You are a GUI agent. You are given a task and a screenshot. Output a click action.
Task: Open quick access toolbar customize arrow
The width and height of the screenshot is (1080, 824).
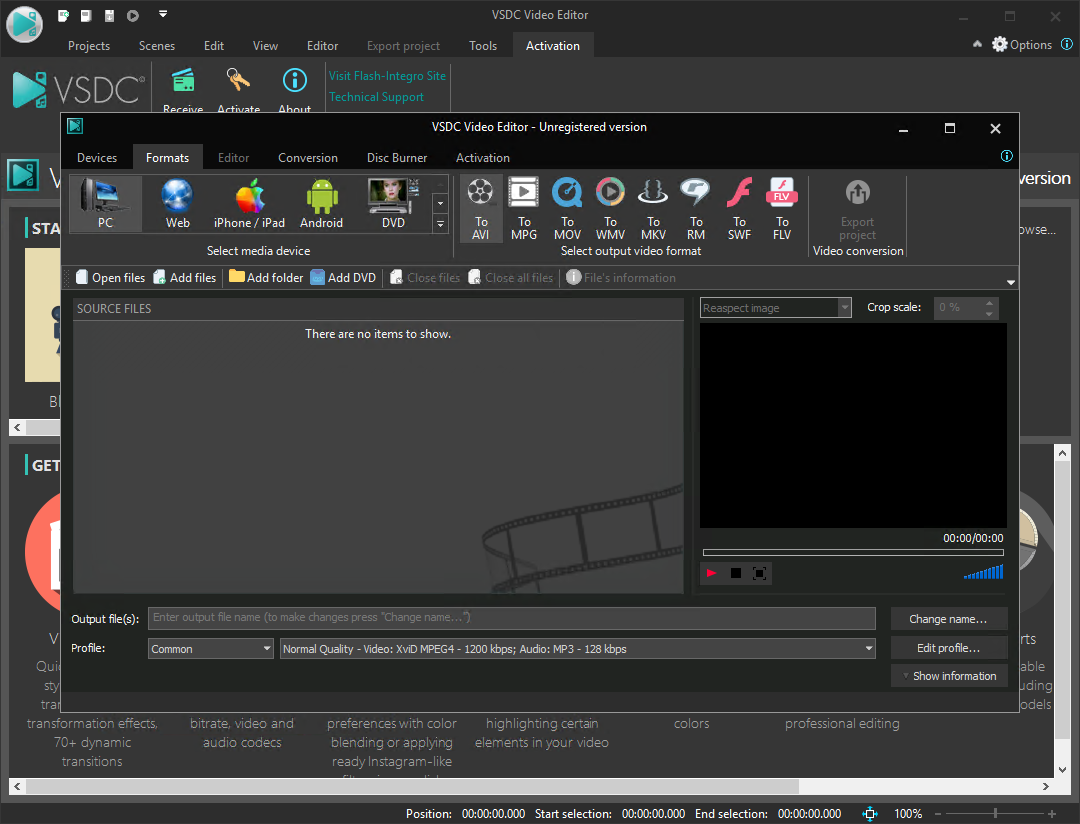click(163, 14)
